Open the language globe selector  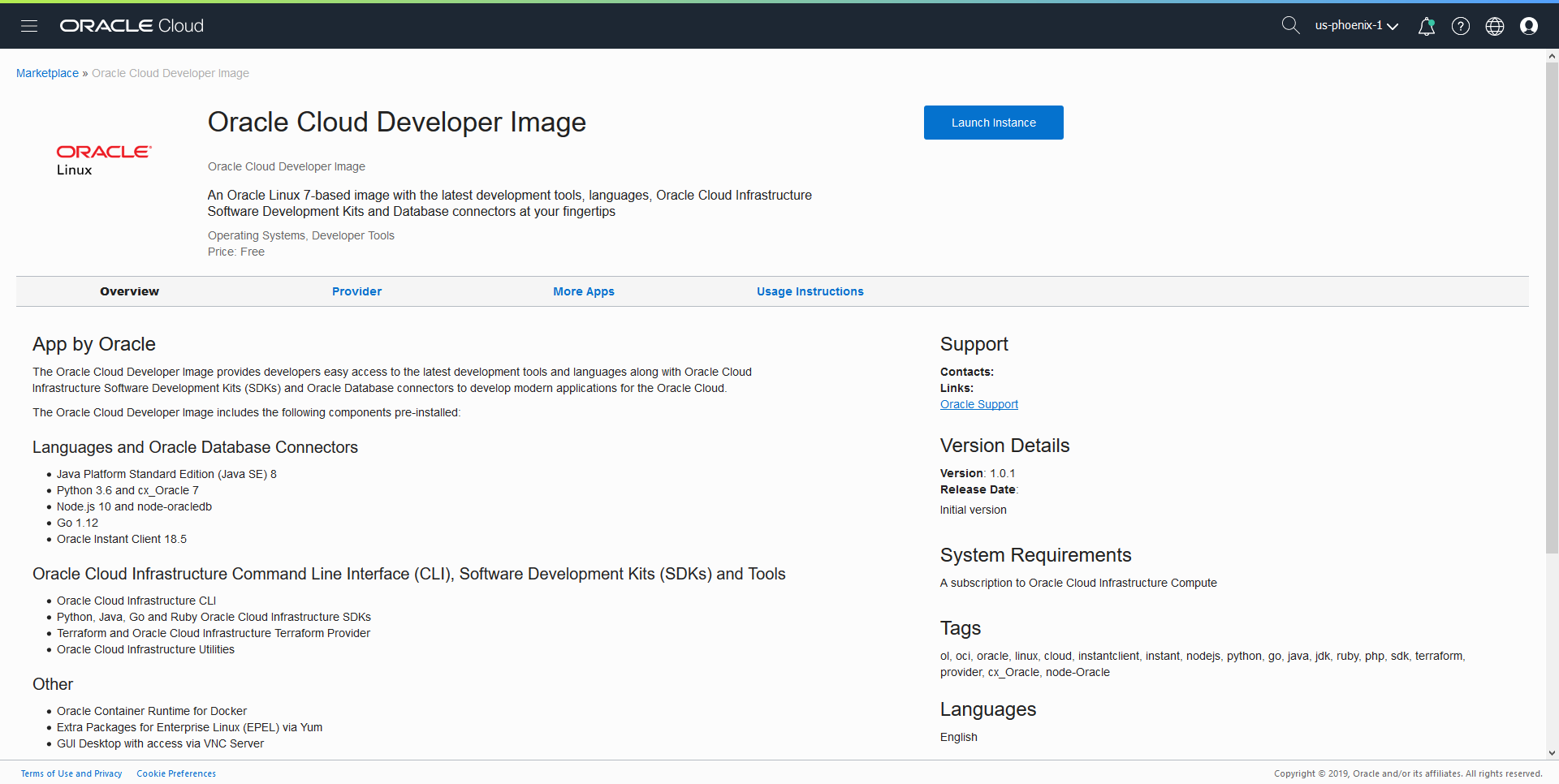click(1495, 26)
